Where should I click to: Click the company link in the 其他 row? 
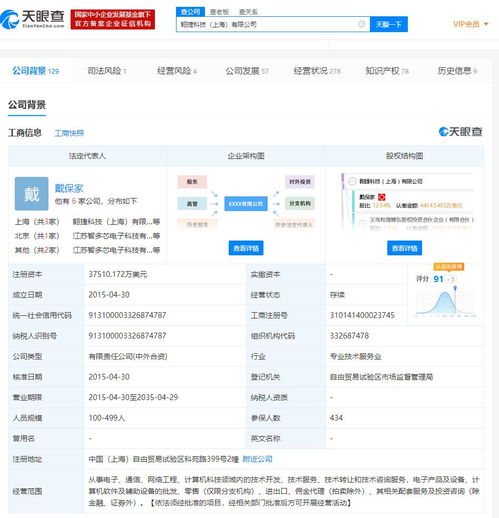coord(116,250)
